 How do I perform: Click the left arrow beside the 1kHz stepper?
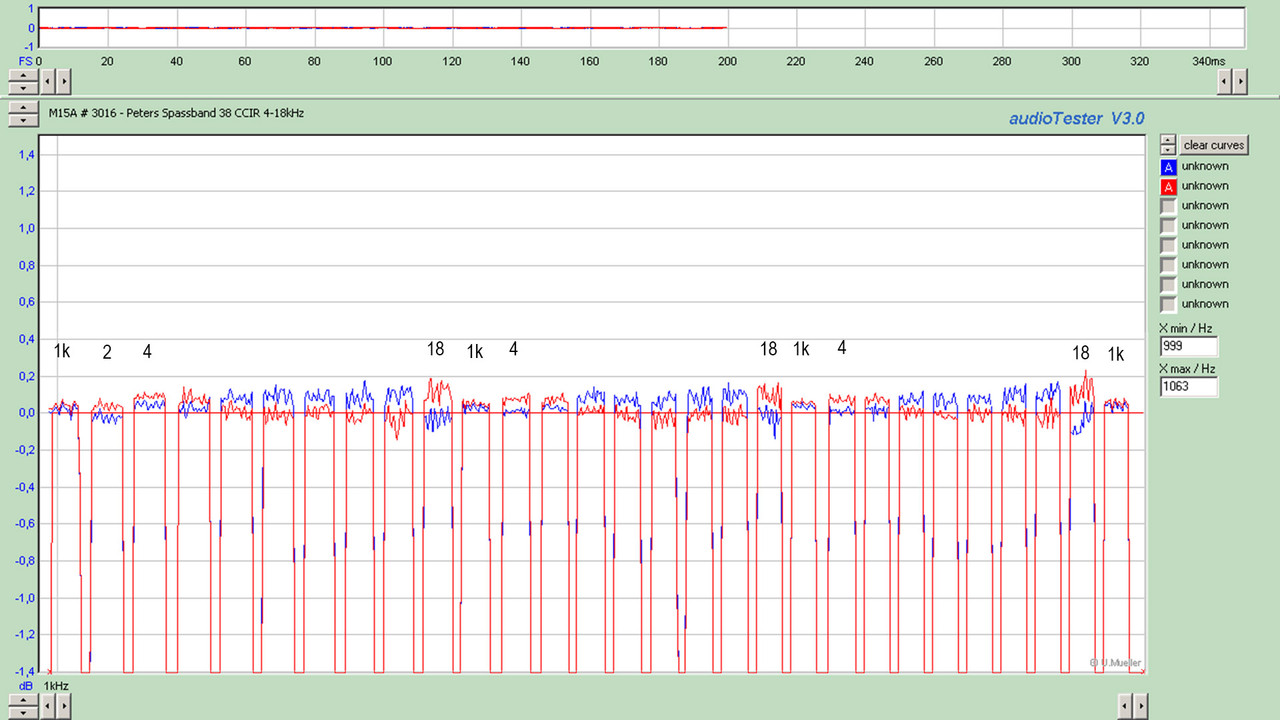point(46,705)
